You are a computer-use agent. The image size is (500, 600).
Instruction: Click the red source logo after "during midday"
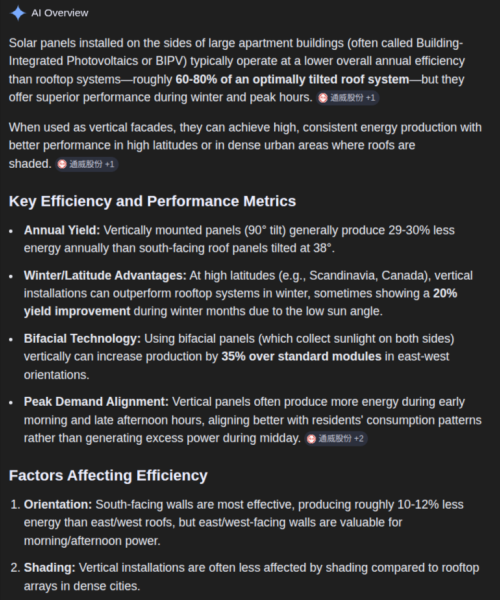(x=311, y=439)
